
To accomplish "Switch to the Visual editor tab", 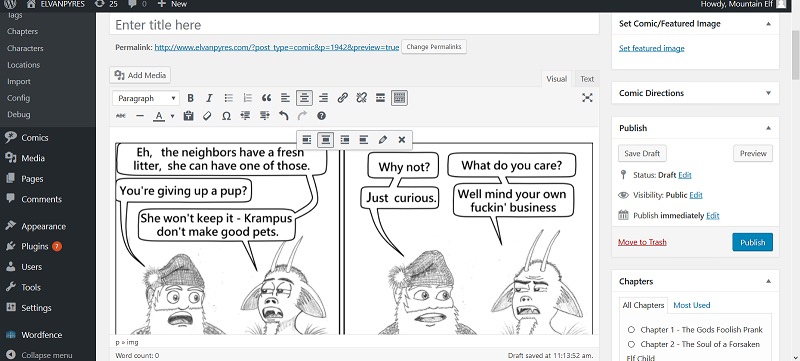I will (x=557, y=79).
